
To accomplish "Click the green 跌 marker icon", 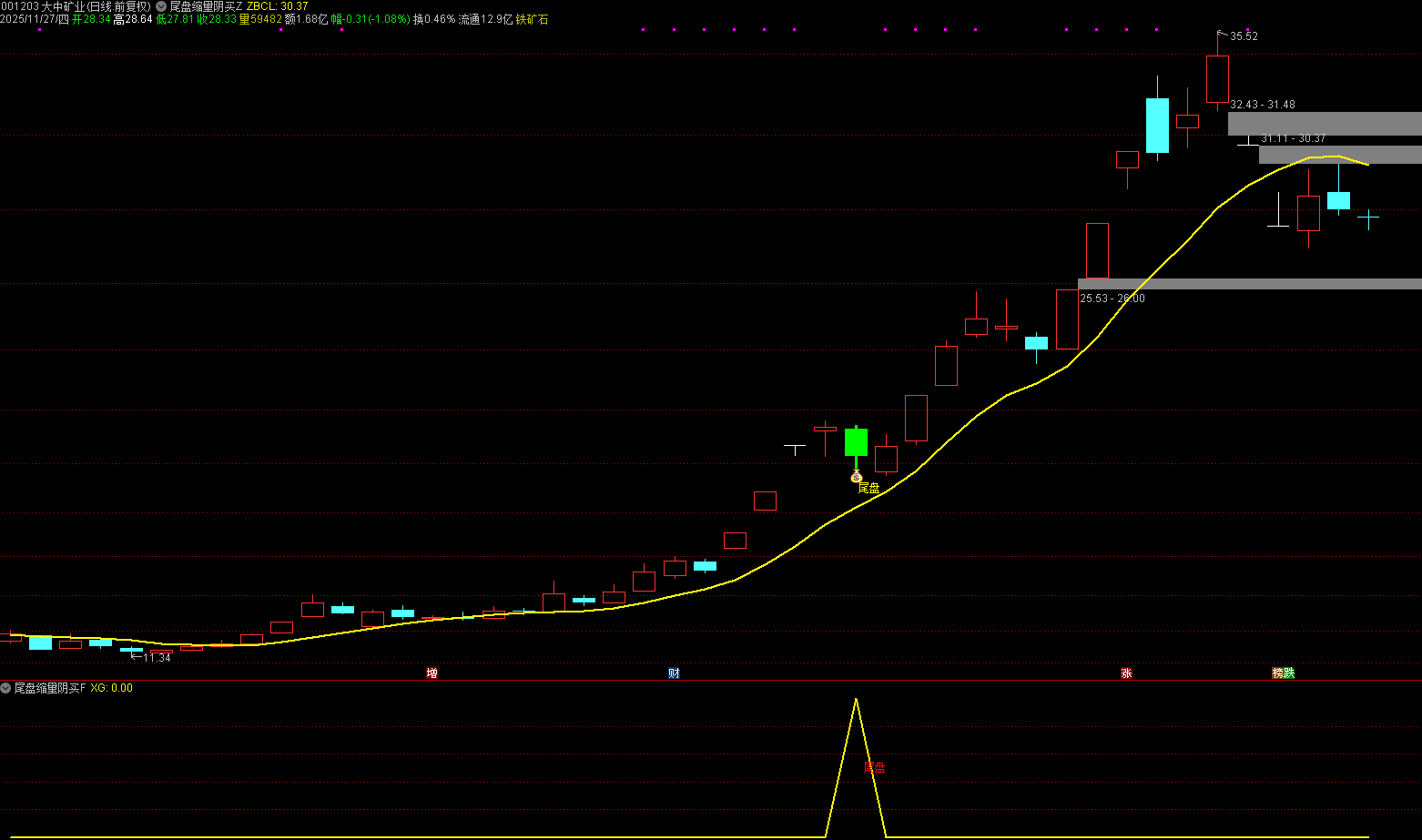I will [1289, 673].
